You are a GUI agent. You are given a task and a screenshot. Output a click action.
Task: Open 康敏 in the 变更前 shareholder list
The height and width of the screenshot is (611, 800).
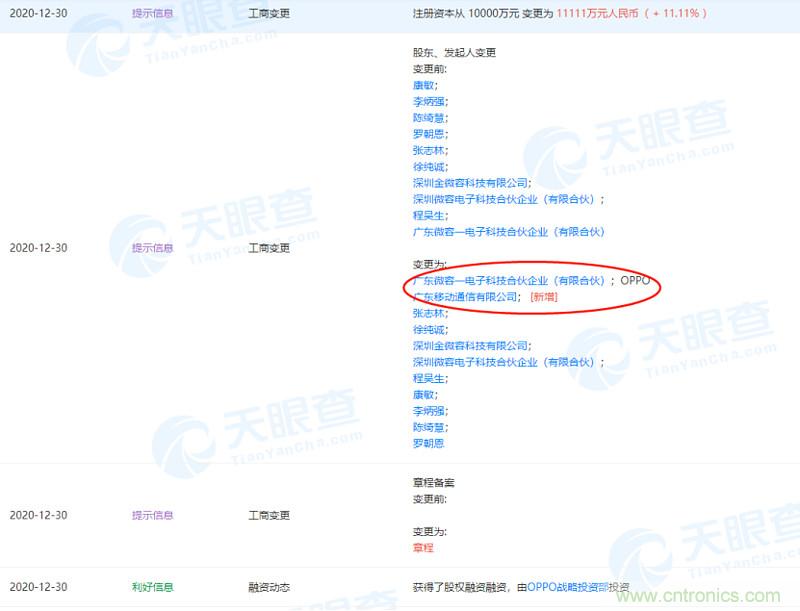point(423,85)
